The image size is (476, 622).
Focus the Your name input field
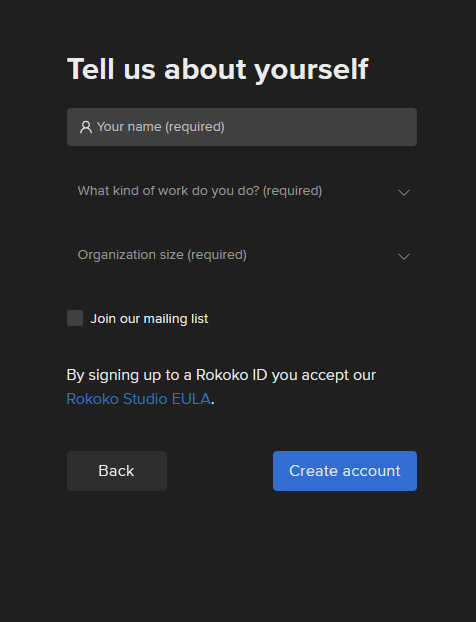coord(242,127)
